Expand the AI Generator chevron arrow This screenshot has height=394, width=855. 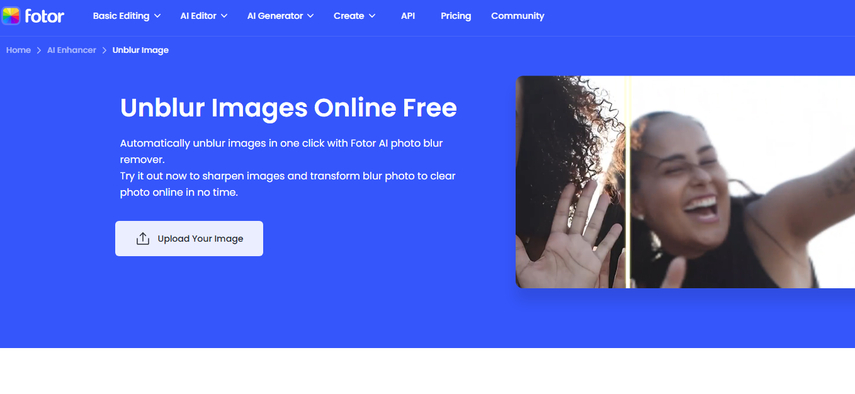tap(310, 16)
